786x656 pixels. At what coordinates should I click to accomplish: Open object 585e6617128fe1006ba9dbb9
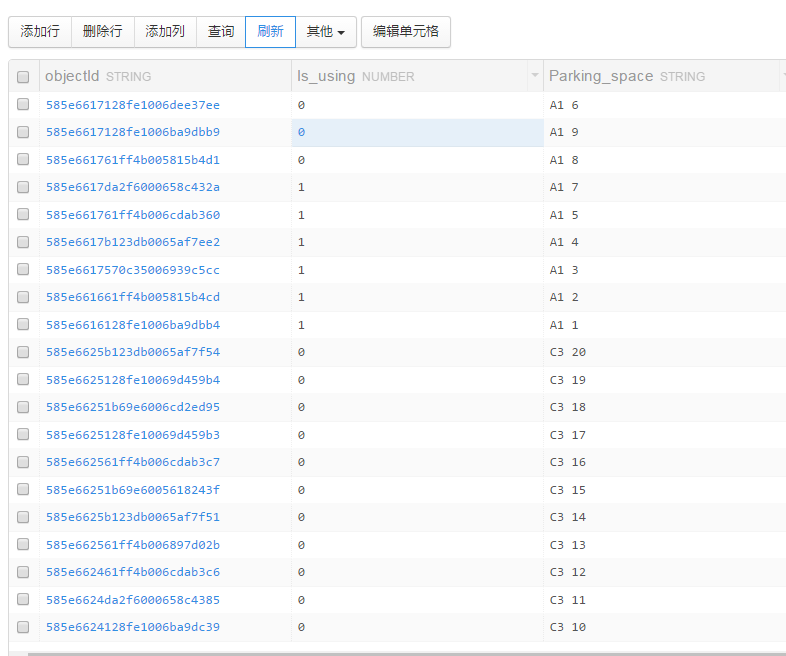(133, 132)
